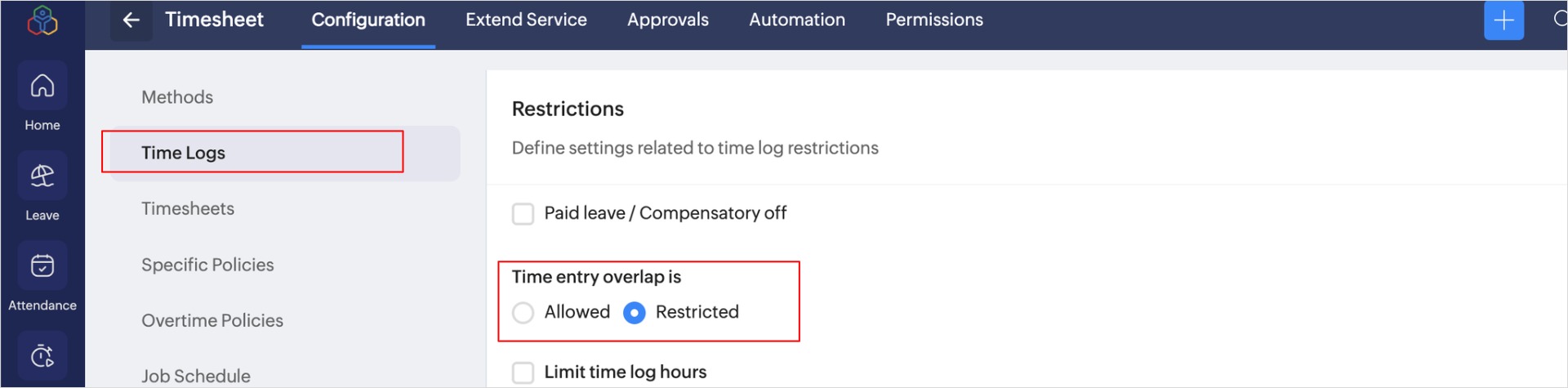1568x388 pixels.
Task: Click the back arrow beside Timesheet
Action: coord(131,20)
